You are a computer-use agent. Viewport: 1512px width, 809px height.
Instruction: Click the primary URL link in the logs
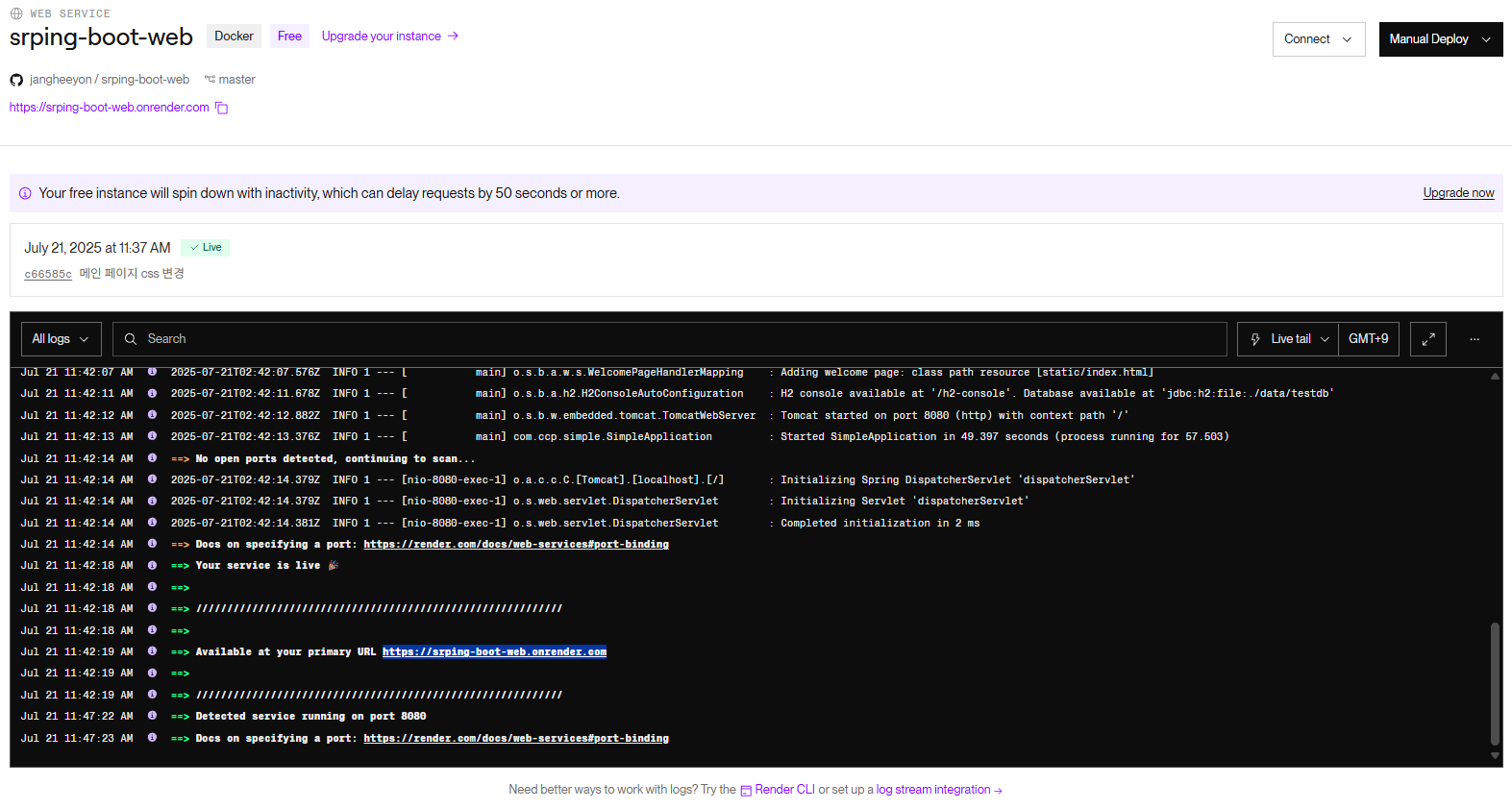click(494, 651)
